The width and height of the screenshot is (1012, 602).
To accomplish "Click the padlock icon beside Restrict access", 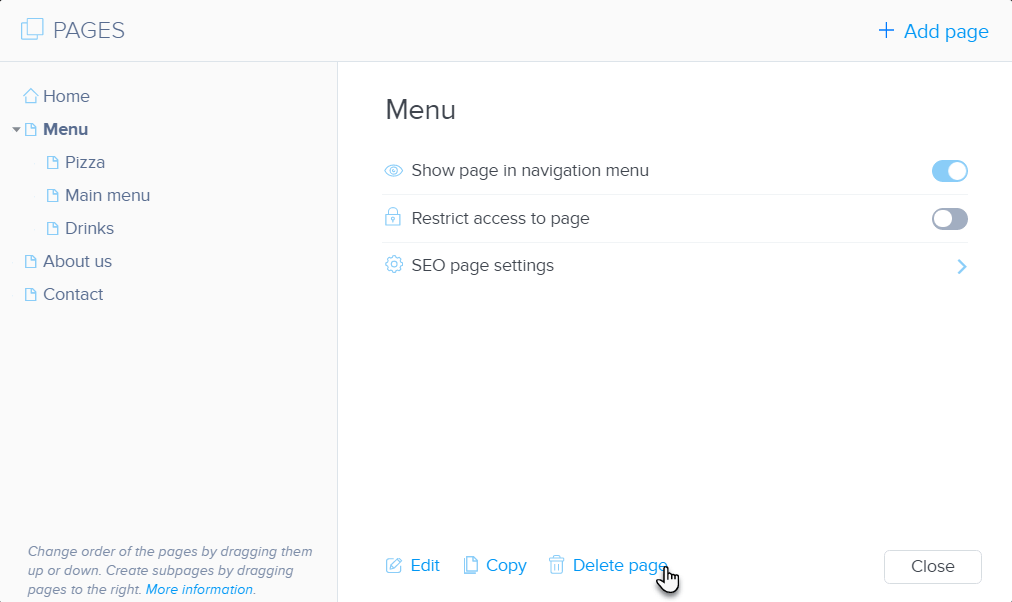I will point(394,218).
